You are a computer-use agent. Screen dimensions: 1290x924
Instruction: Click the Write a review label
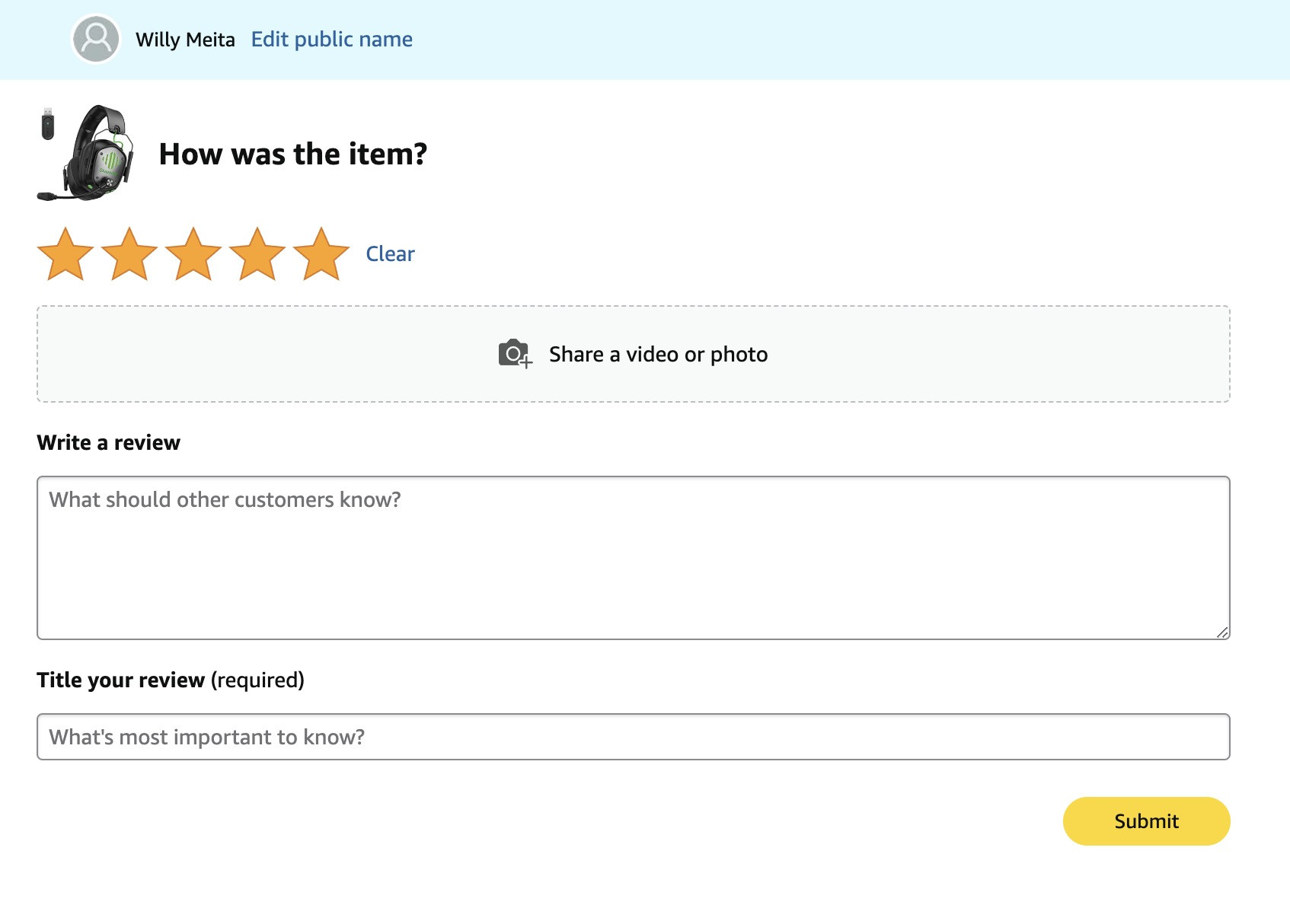[108, 442]
